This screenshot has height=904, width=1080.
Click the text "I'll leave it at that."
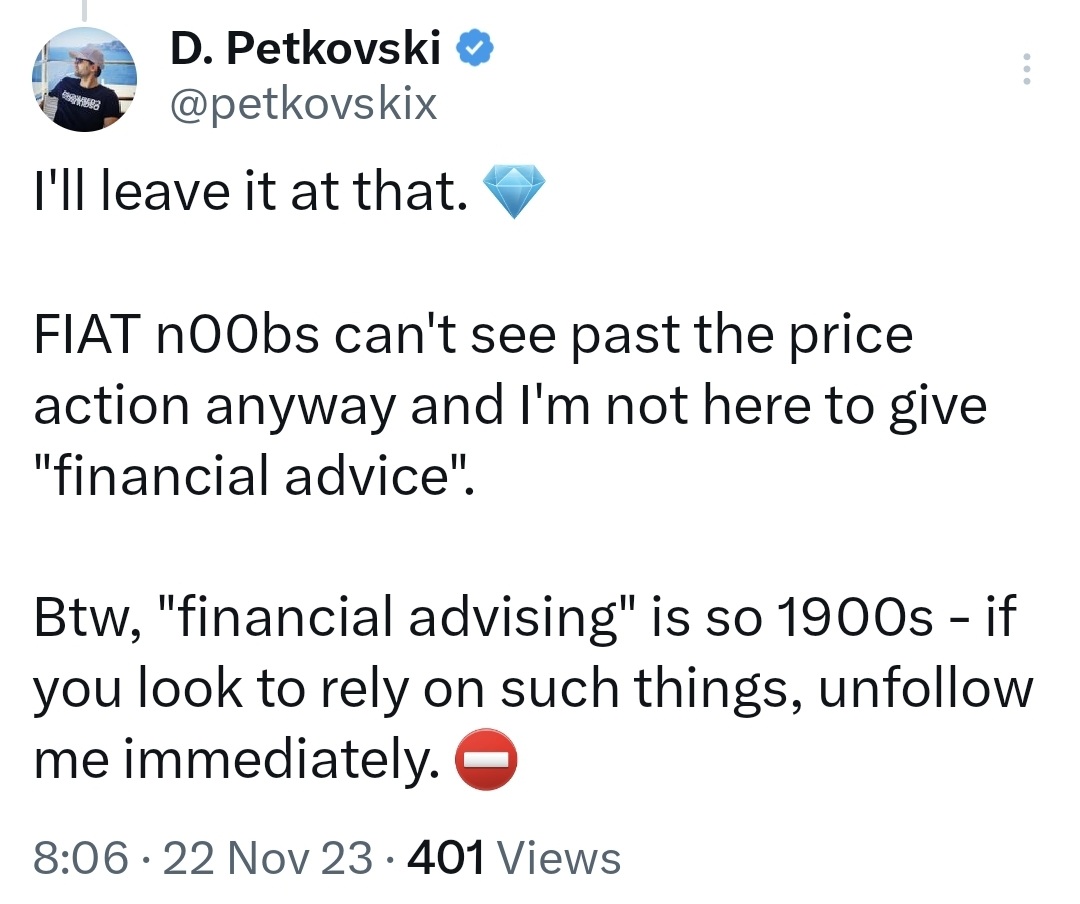(x=251, y=193)
